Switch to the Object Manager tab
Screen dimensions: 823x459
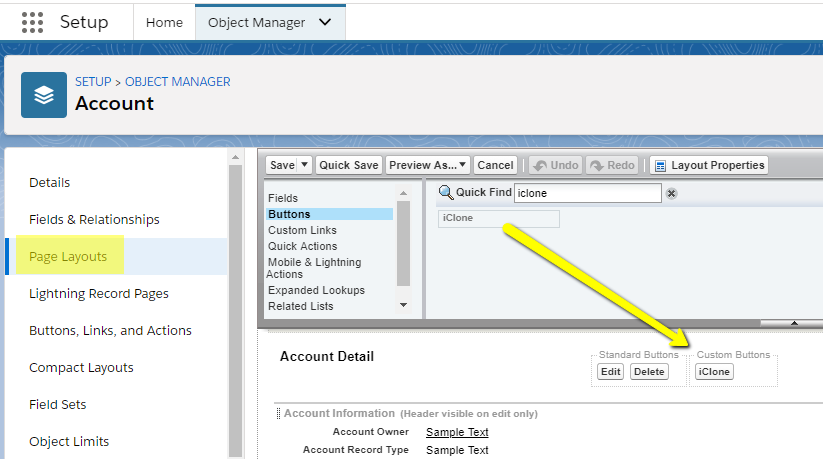(x=256, y=23)
